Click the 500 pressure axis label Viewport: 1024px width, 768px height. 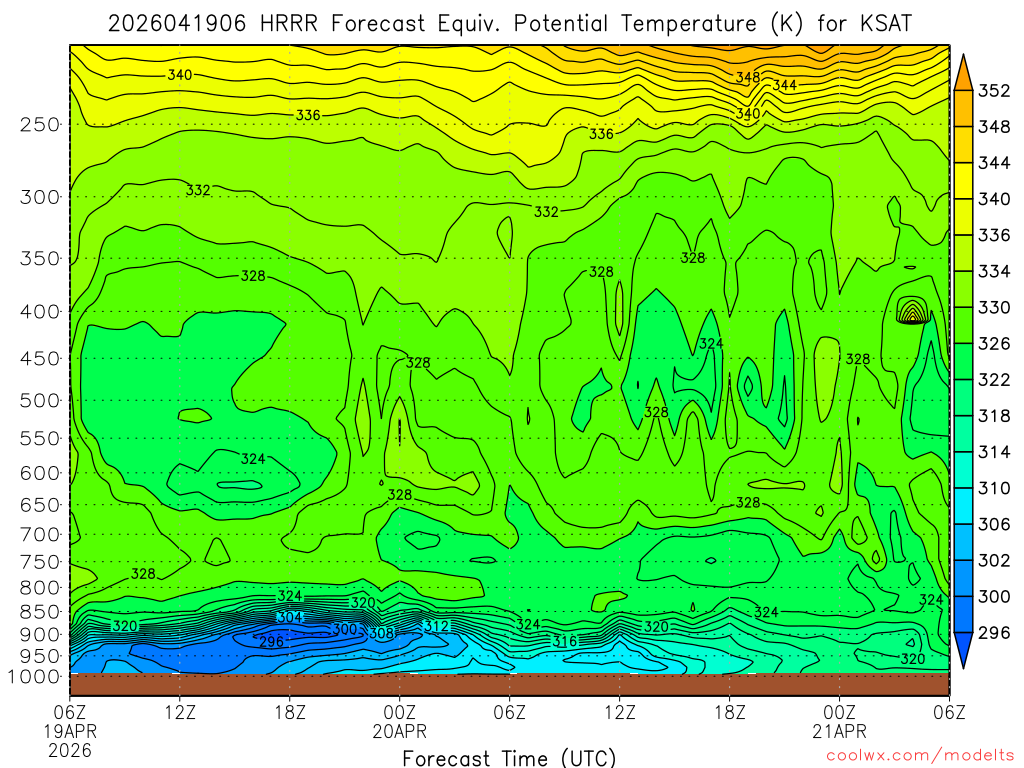pyautogui.click(x=40, y=400)
